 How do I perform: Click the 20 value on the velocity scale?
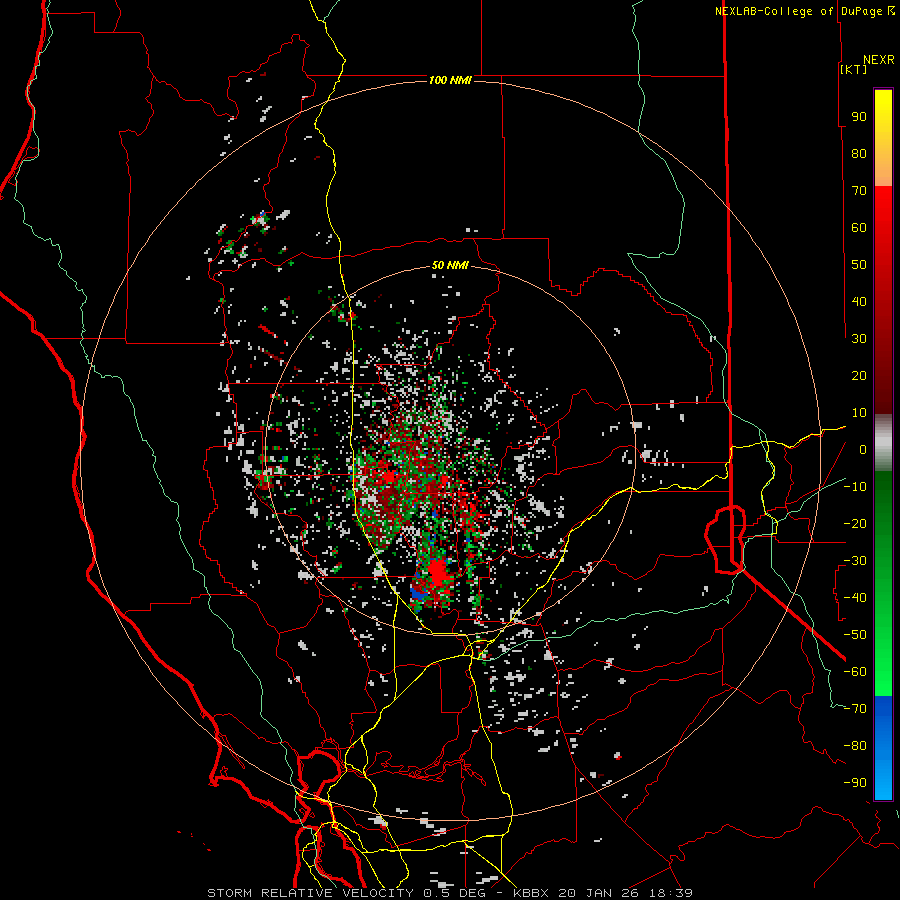859,375
